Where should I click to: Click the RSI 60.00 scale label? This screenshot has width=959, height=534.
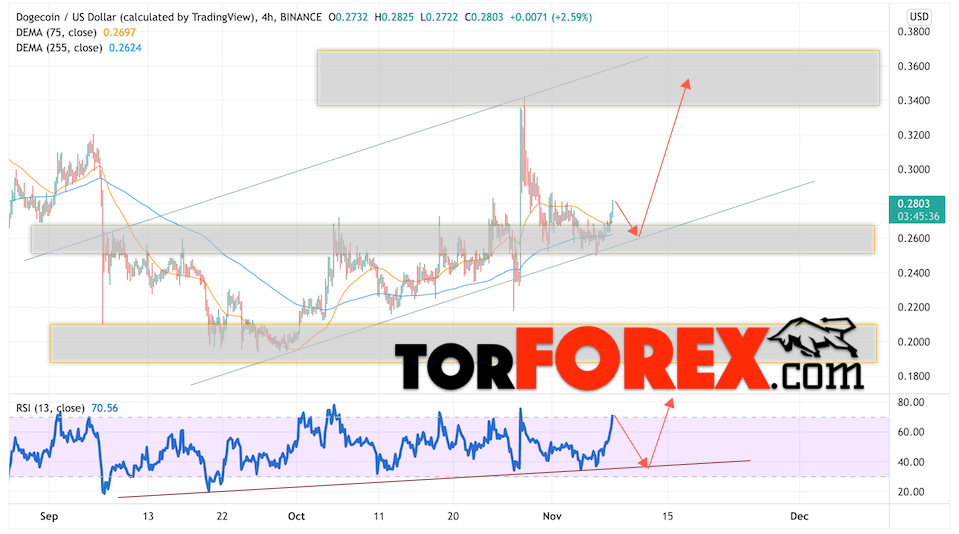[911, 432]
